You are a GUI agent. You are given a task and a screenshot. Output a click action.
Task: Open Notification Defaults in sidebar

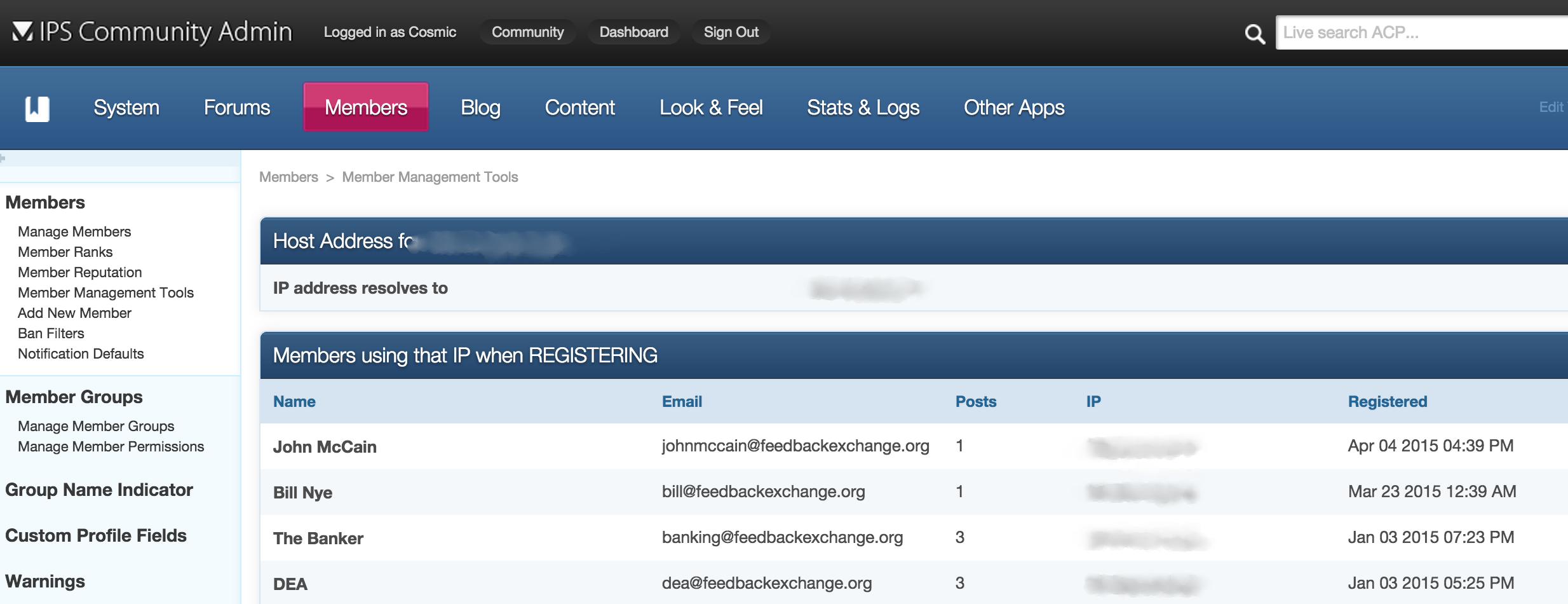[81, 353]
